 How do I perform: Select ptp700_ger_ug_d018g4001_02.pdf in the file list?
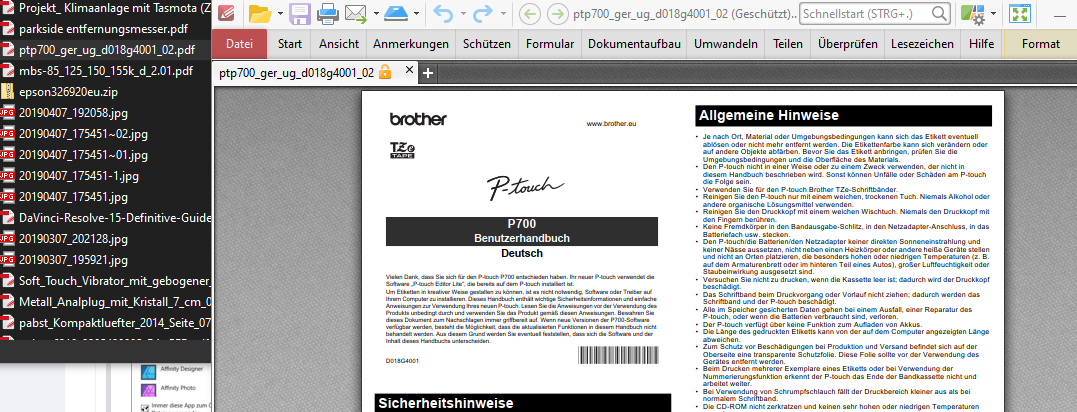tap(106, 50)
